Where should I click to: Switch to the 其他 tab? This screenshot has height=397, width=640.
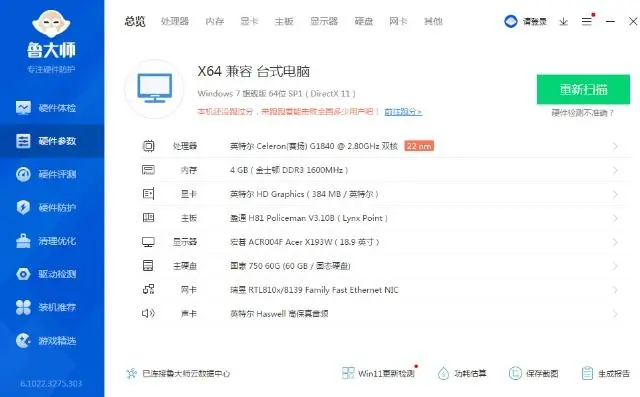[x=433, y=21]
